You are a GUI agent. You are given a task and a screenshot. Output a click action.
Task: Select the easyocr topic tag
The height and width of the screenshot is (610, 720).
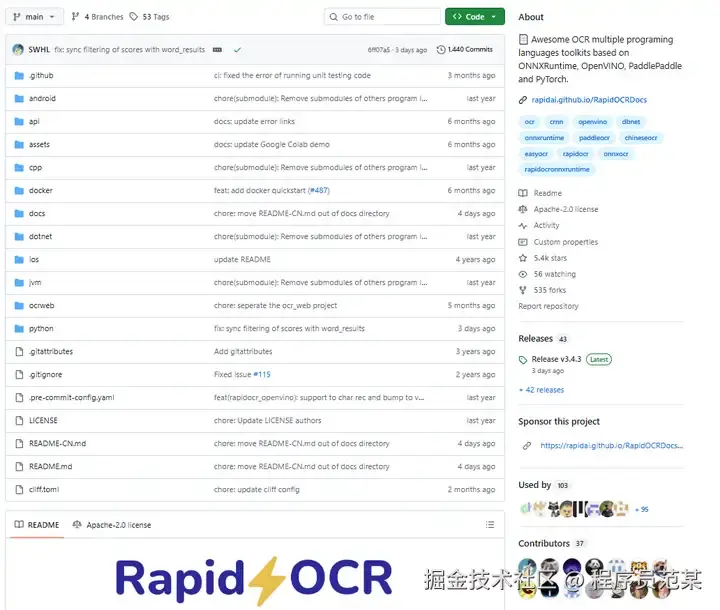[536, 154]
